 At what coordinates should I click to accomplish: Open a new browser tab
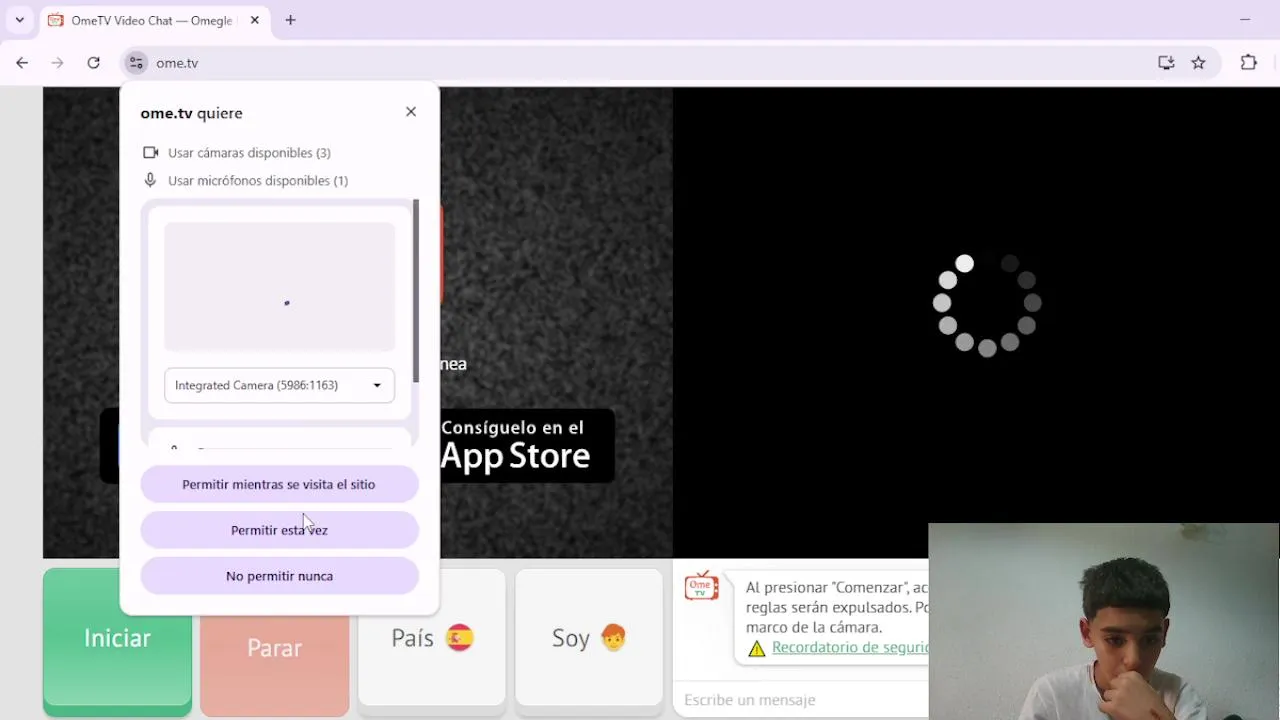tap(290, 20)
